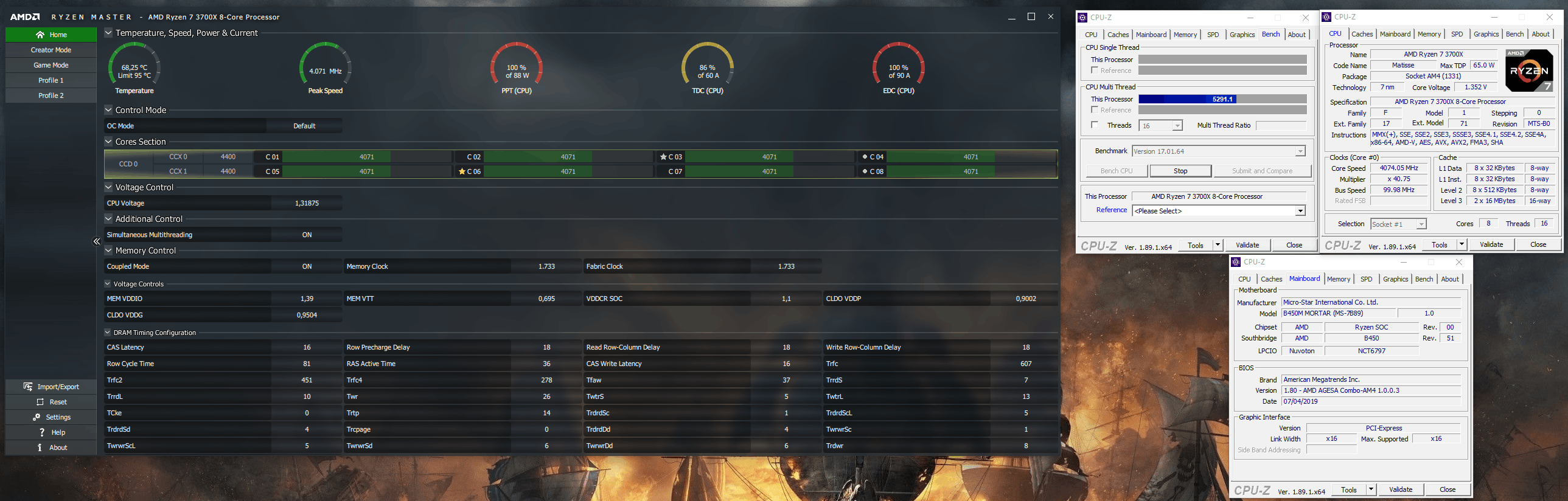Click the star icon on core C 03

tap(663, 157)
